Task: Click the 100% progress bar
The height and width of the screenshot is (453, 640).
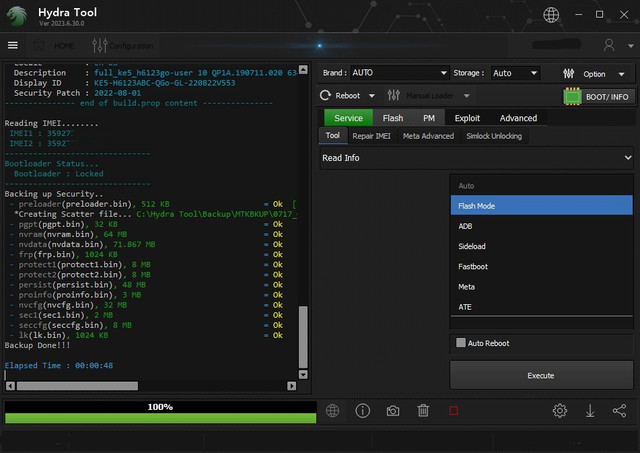Action: click(x=160, y=412)
